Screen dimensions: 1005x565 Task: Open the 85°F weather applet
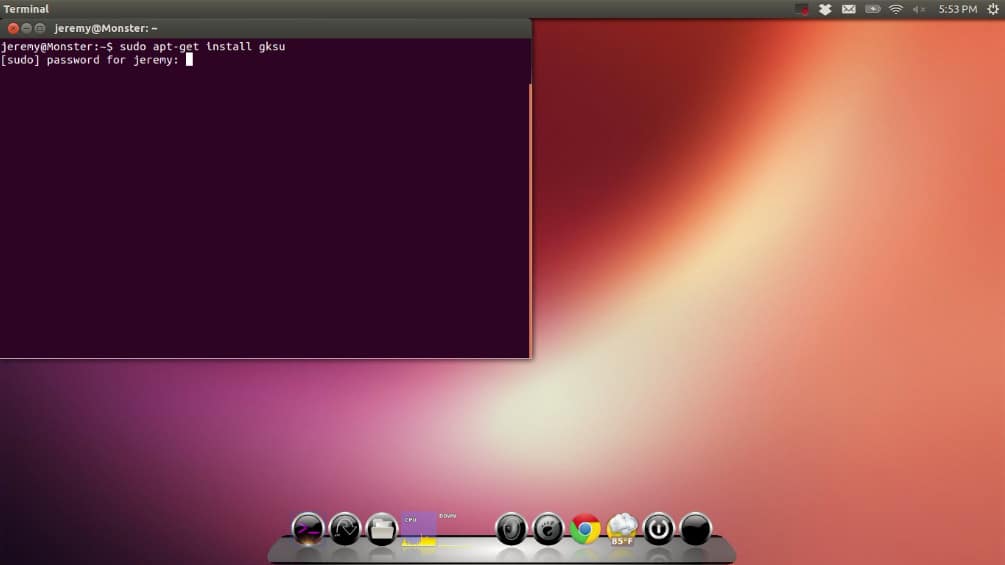coord(622,529)
